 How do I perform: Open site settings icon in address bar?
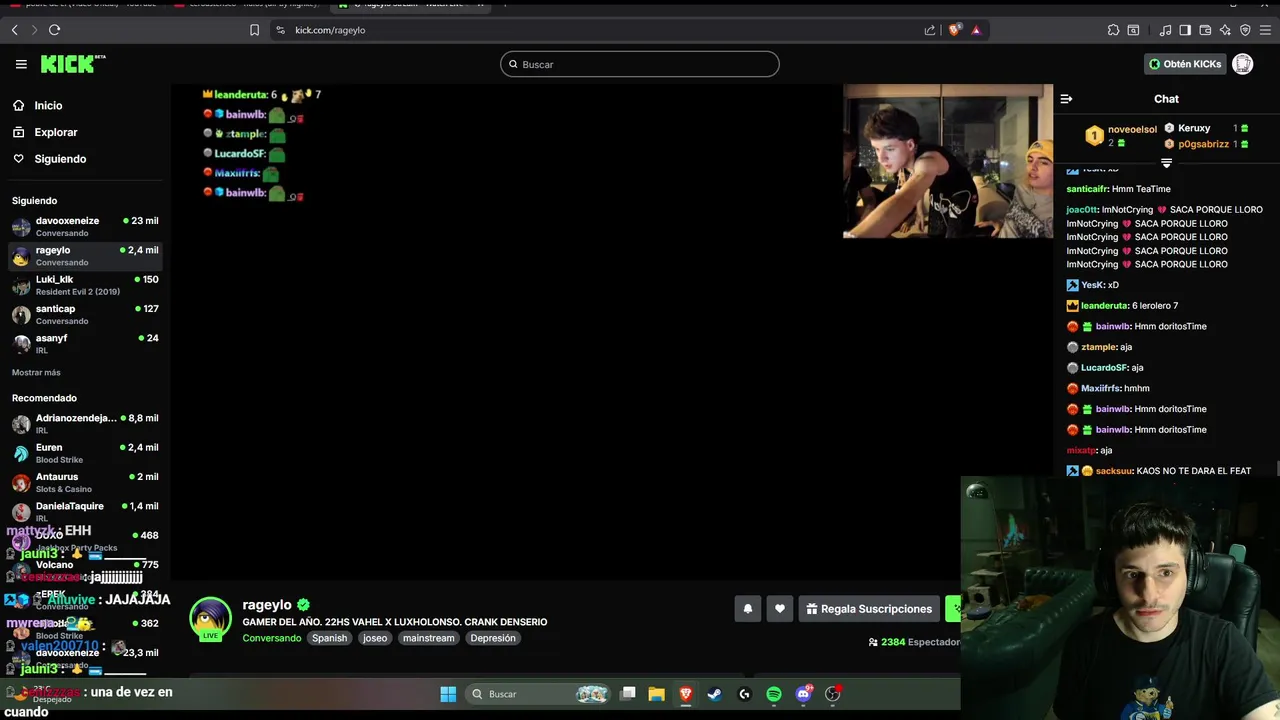[x=280, y=30]
